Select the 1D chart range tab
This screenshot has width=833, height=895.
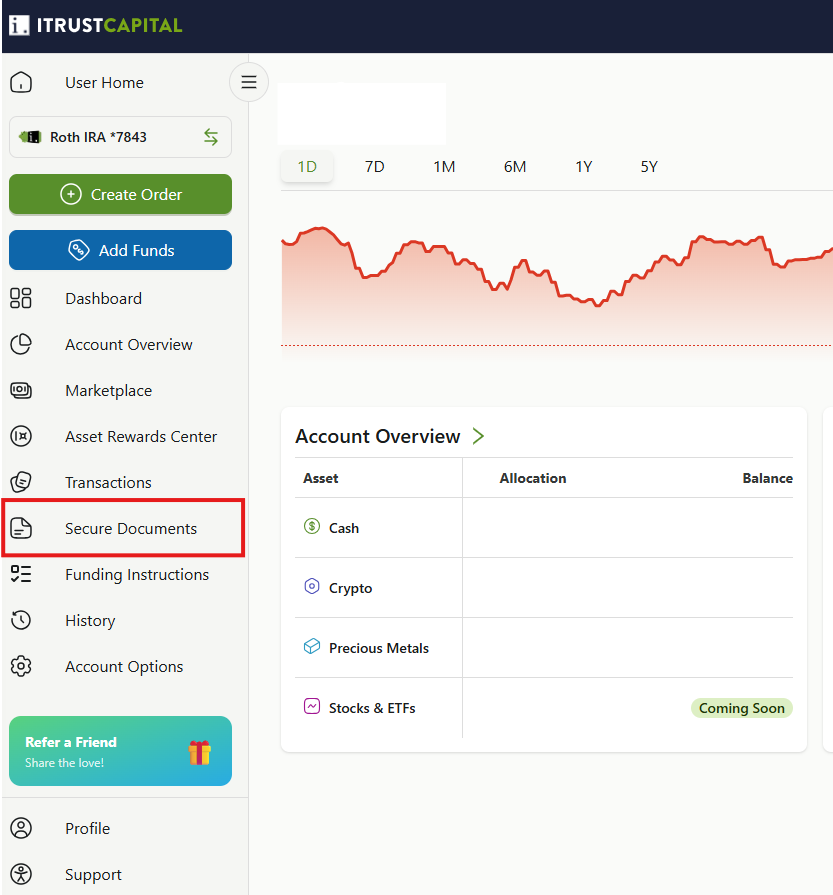point(307,167)
